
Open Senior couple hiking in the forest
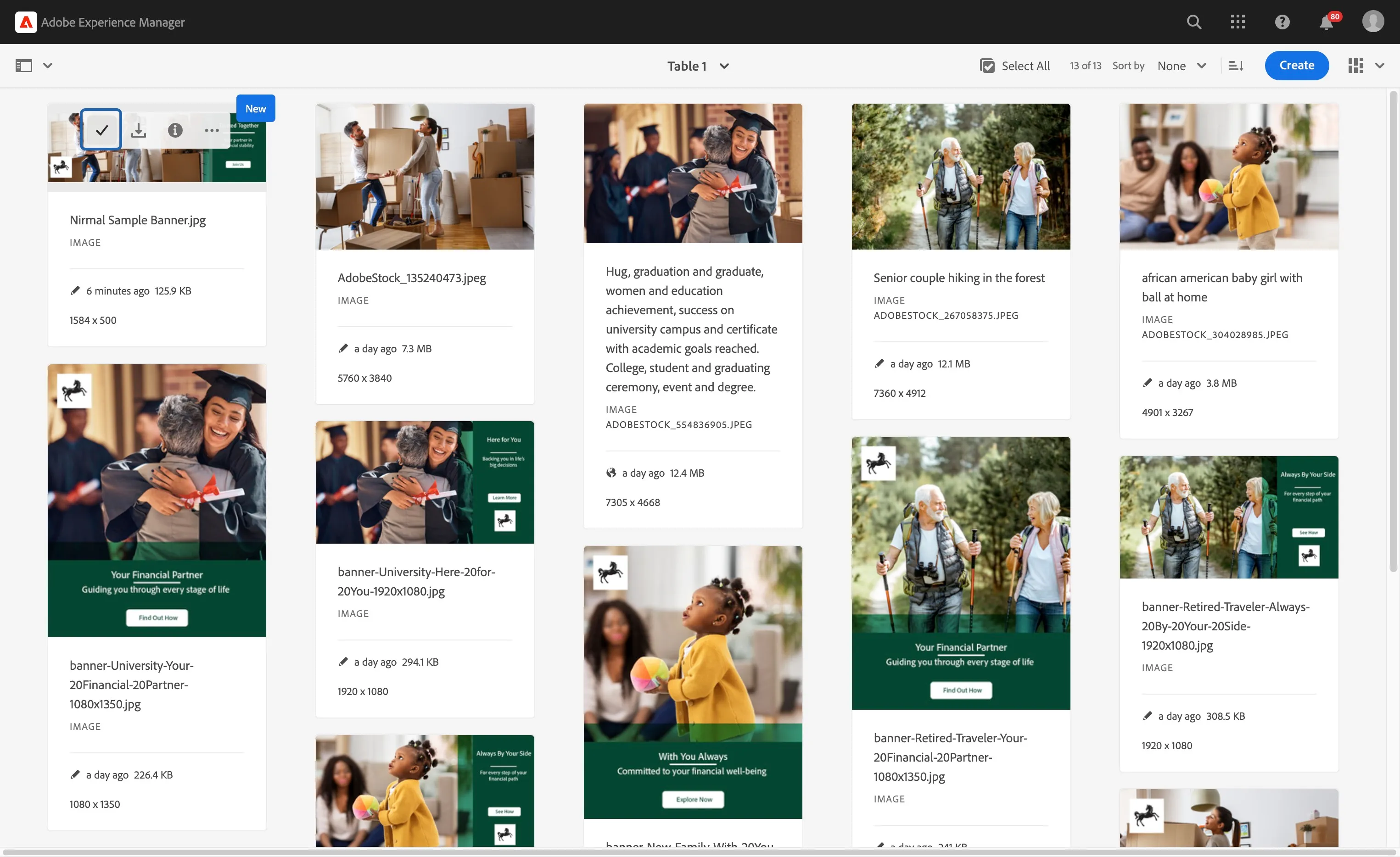coord(958,278)
